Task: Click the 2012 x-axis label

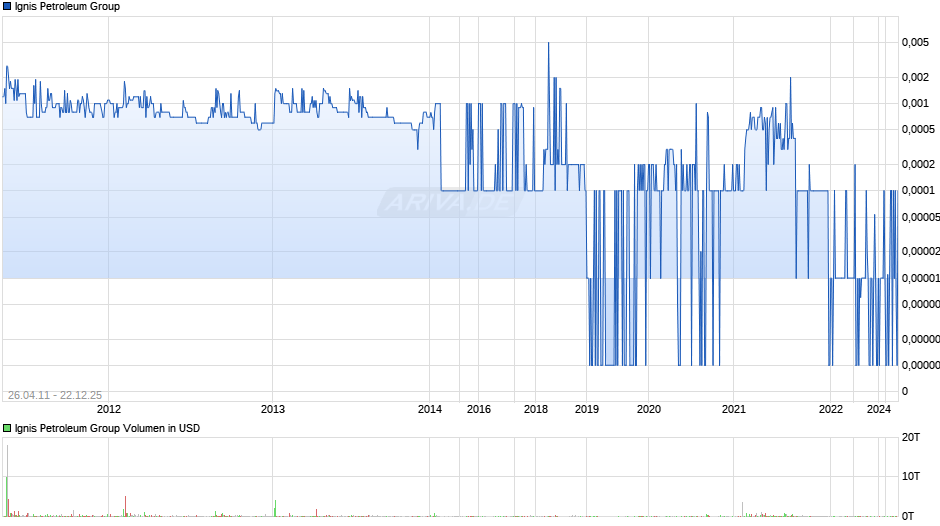Action: (109, 409)
